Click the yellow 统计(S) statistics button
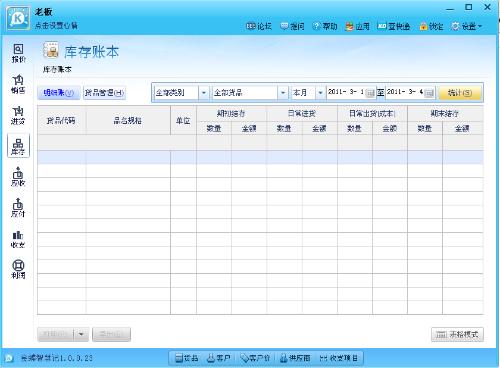This screenshot has width=500, height=368. [460, 93]
